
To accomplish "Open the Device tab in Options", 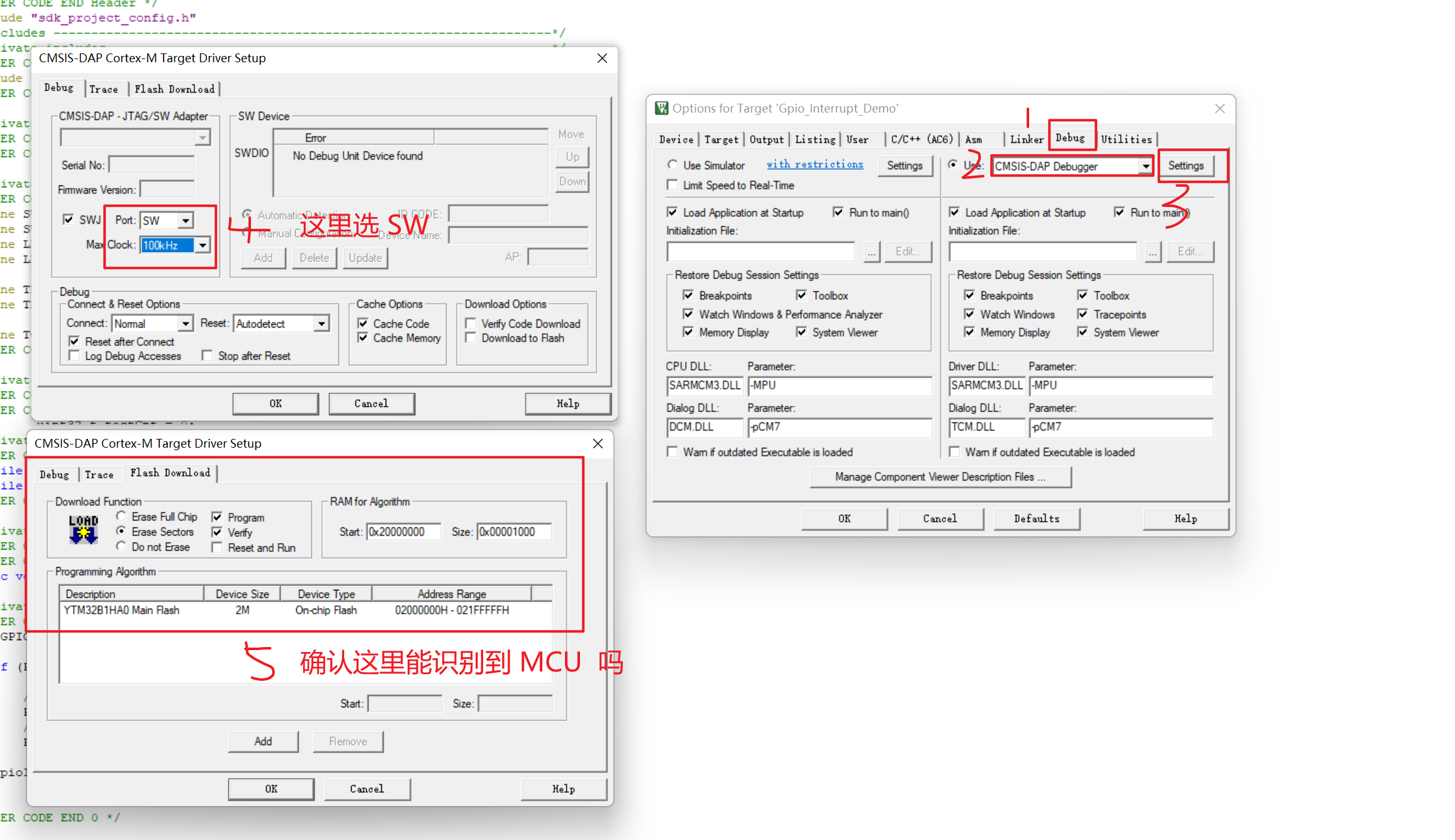I will [x=676, y=140].
